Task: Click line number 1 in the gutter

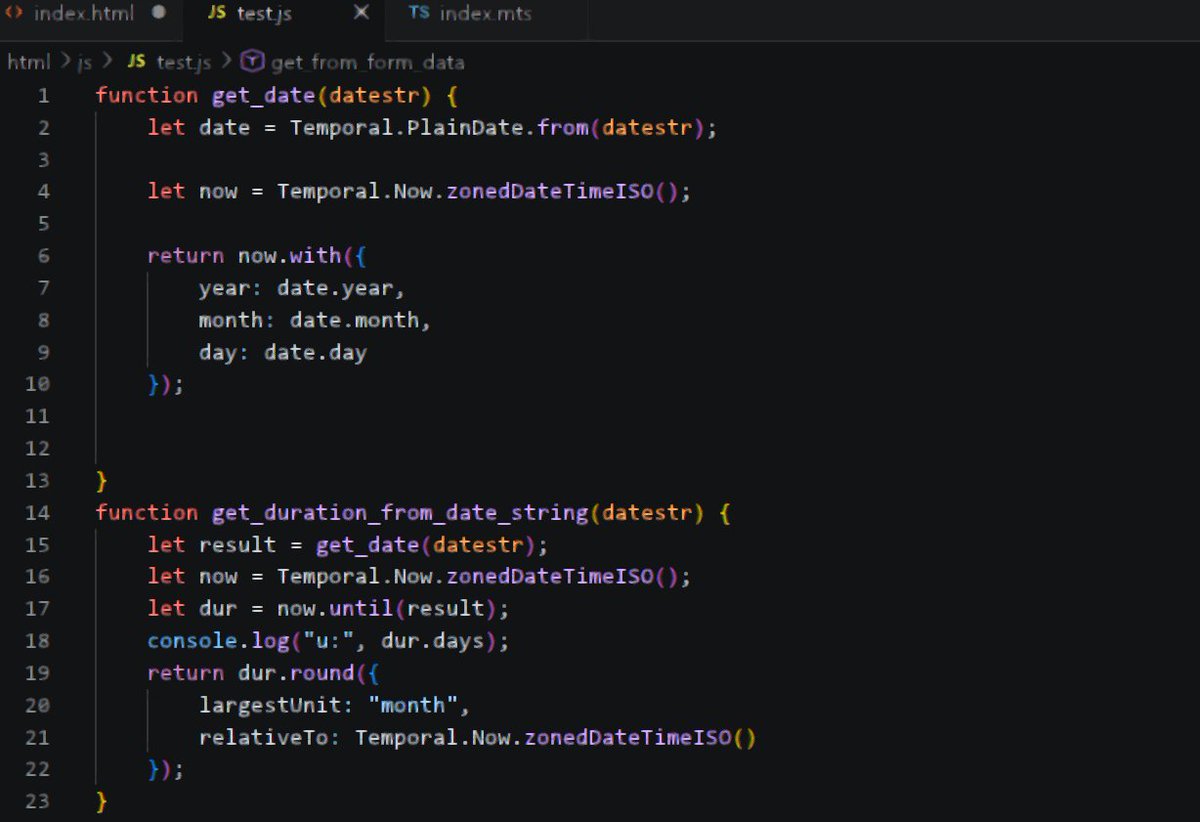Action: (43, 96)
